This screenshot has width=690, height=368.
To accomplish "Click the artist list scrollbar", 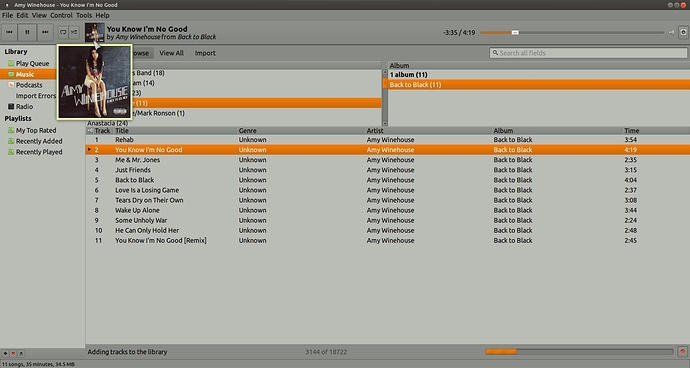I will tap(385, 98).
